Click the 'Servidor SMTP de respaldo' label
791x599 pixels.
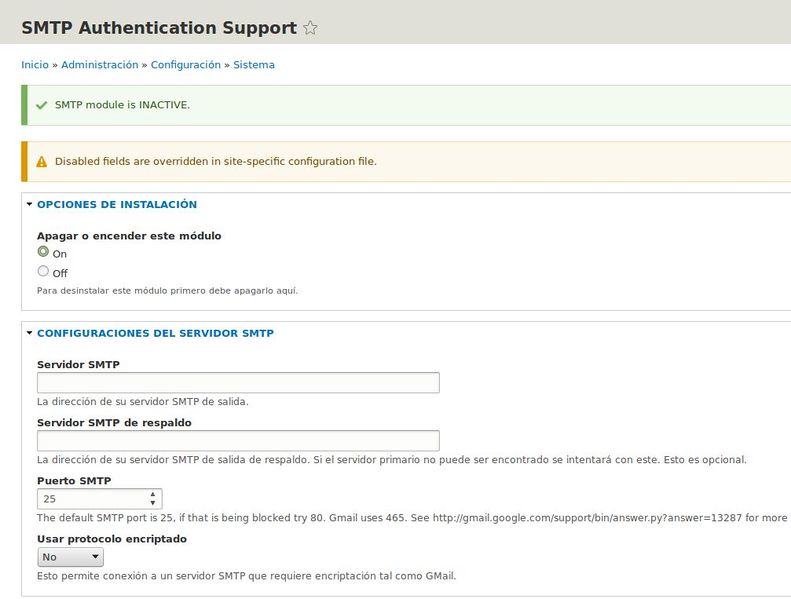pos(115,422)
